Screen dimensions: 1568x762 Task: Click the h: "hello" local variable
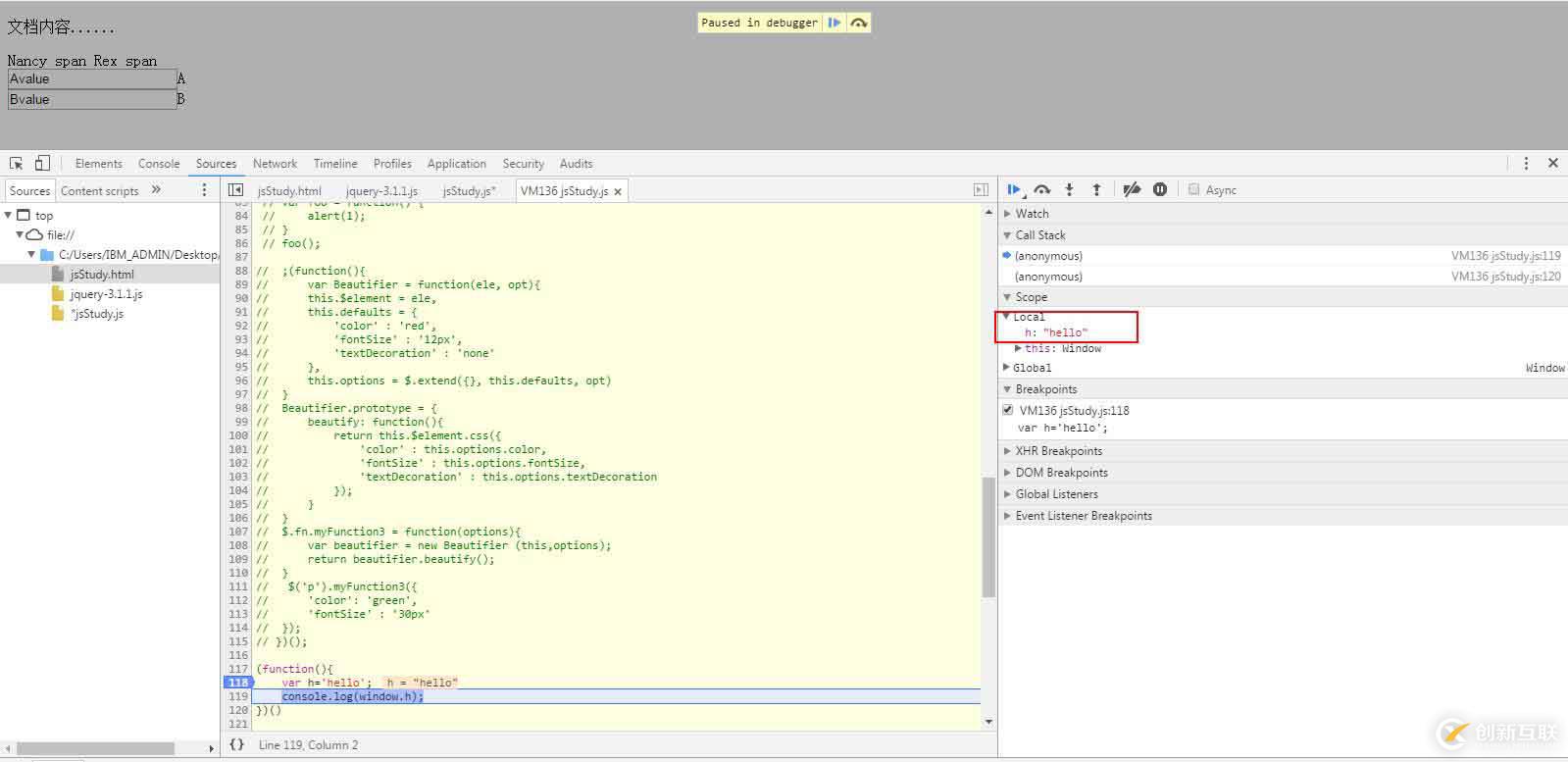point(1056,332)
